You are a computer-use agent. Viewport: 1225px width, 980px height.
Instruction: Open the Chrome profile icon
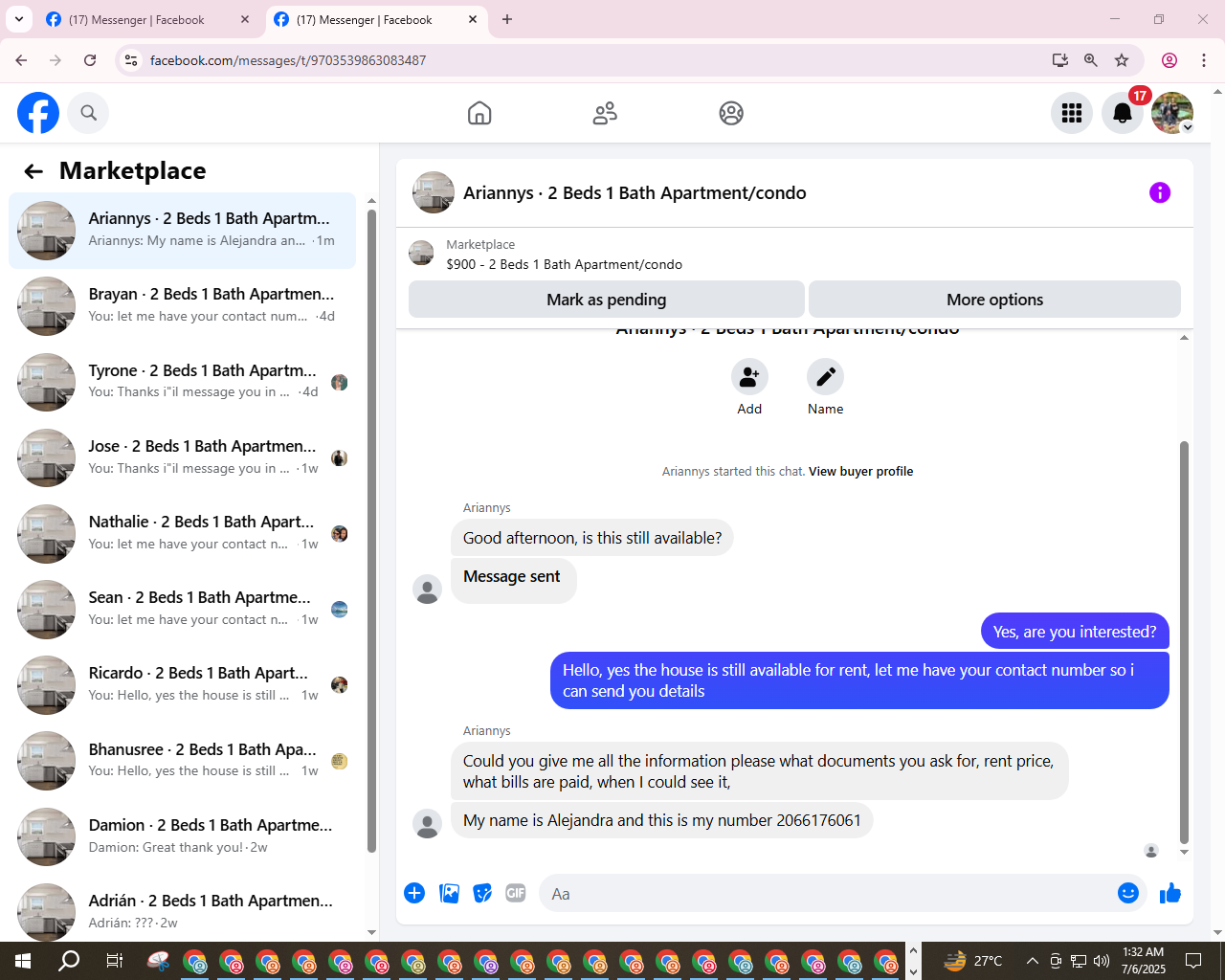(x=1169, y=60)
